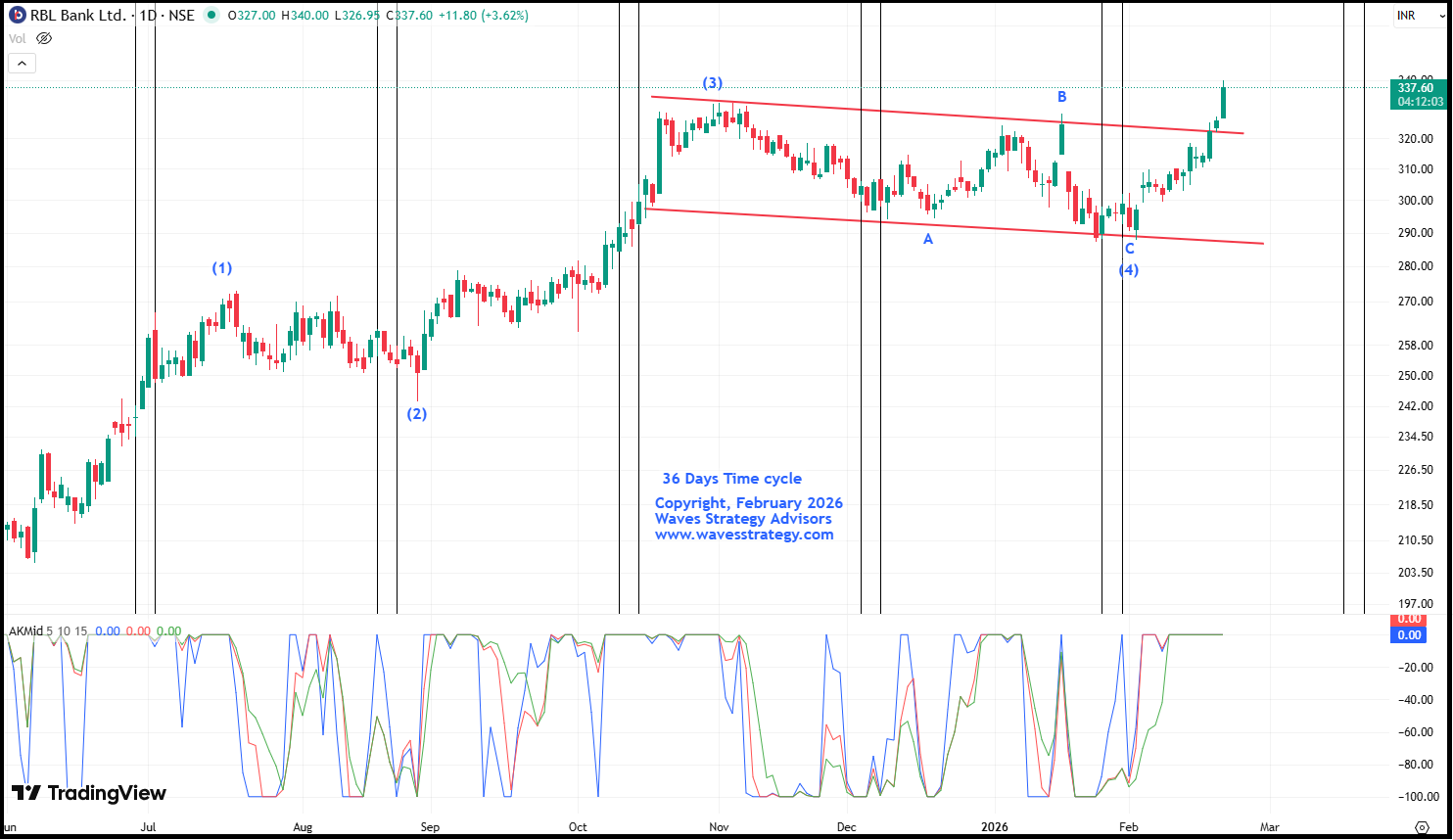Click the 280.00 price axis label
The image size is (1453, 840).
pyautogui.click(x=1416, y=266)
